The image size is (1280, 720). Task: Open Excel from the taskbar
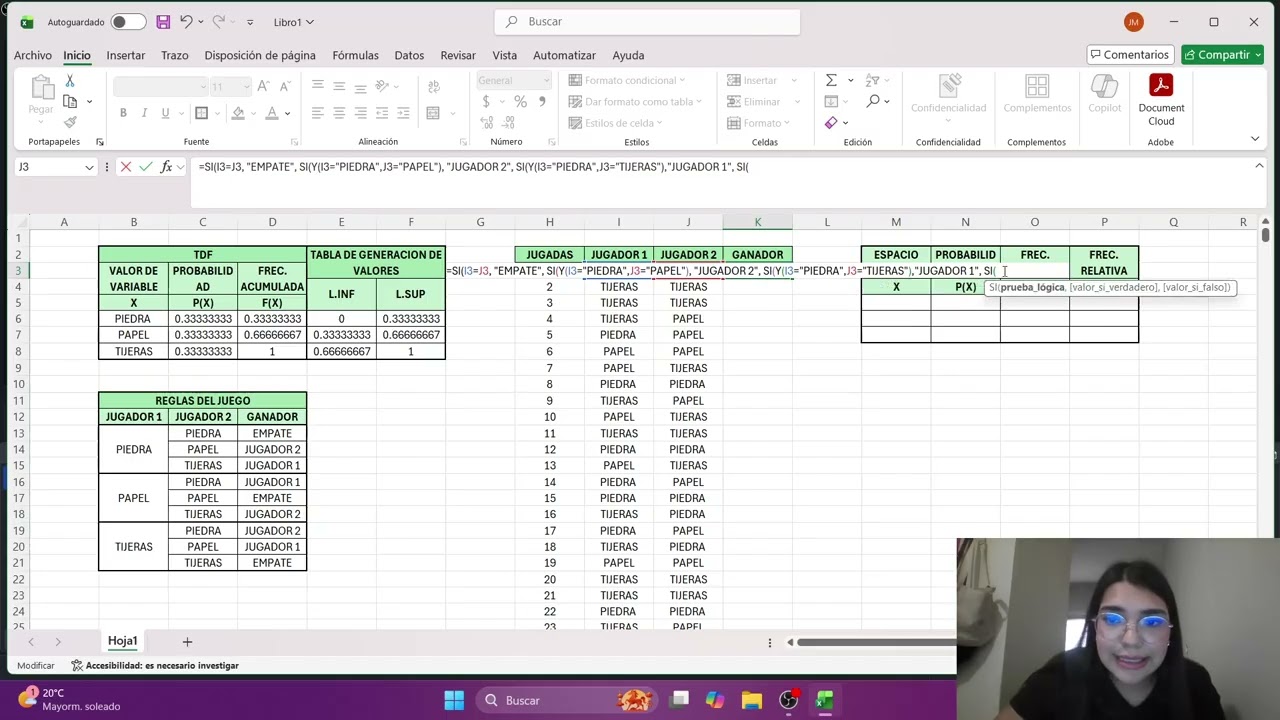click(825, 700)
